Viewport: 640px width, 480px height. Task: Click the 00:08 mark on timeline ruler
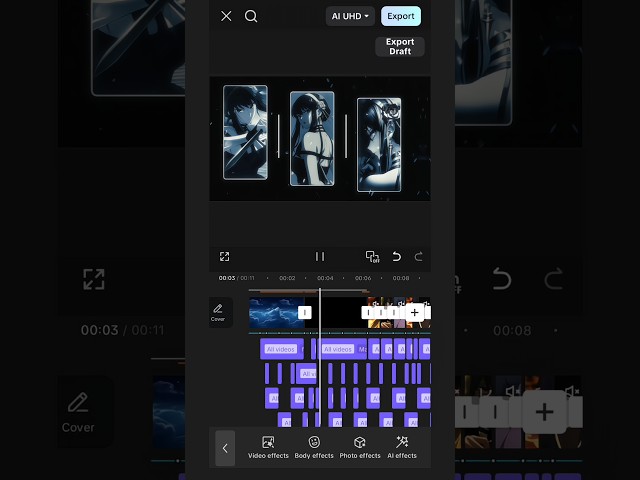click(x=401, y=278)
